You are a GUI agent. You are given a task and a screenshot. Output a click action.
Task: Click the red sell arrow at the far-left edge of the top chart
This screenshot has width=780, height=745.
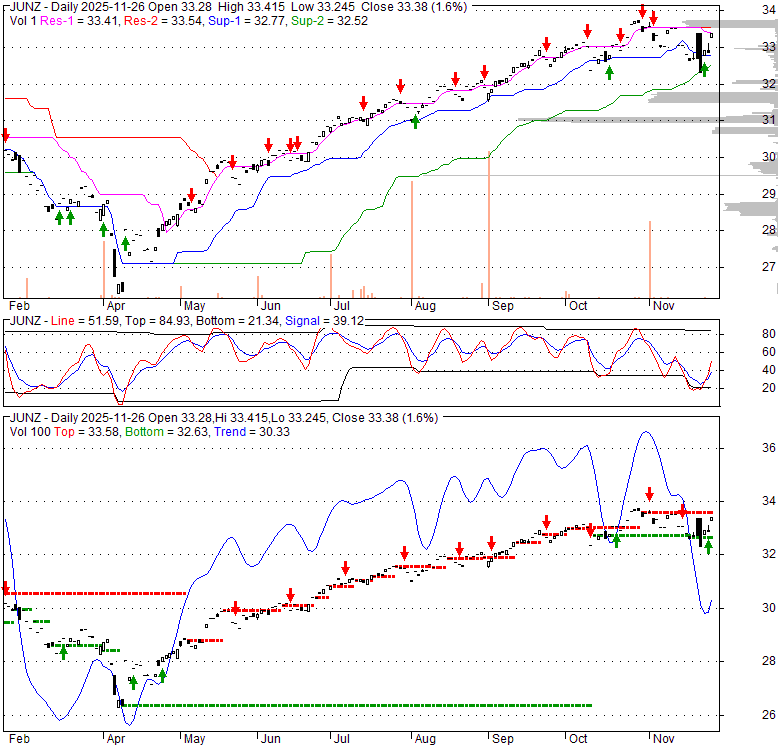tap(5, 134)
